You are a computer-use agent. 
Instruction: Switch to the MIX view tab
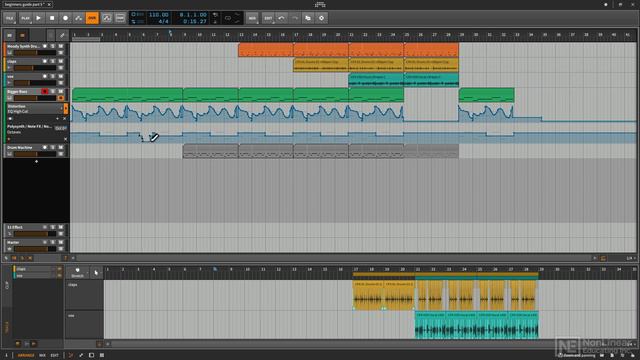[42, 356]
